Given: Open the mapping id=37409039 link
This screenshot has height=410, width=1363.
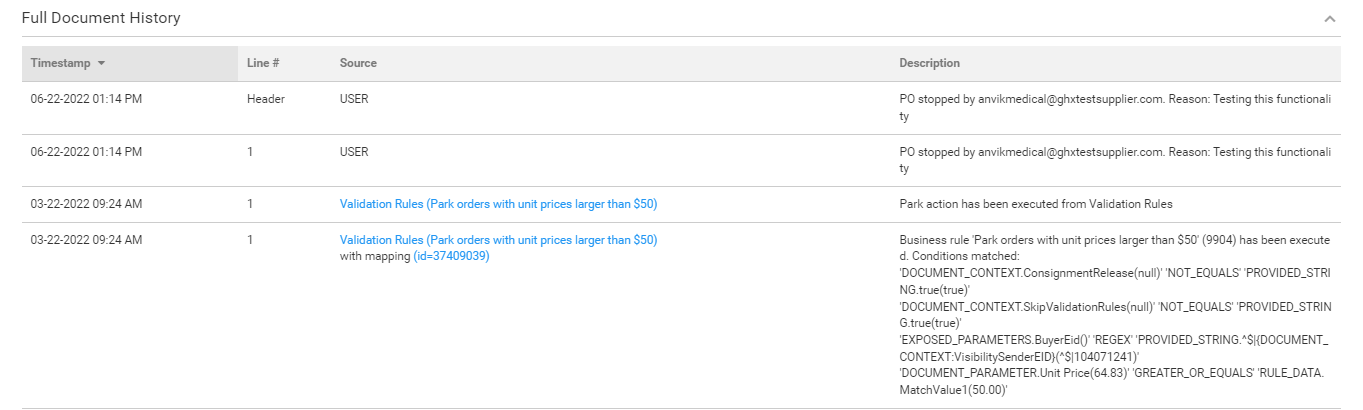Looking at the screenshot, I should pyautogui.click(x=451, y=256).
